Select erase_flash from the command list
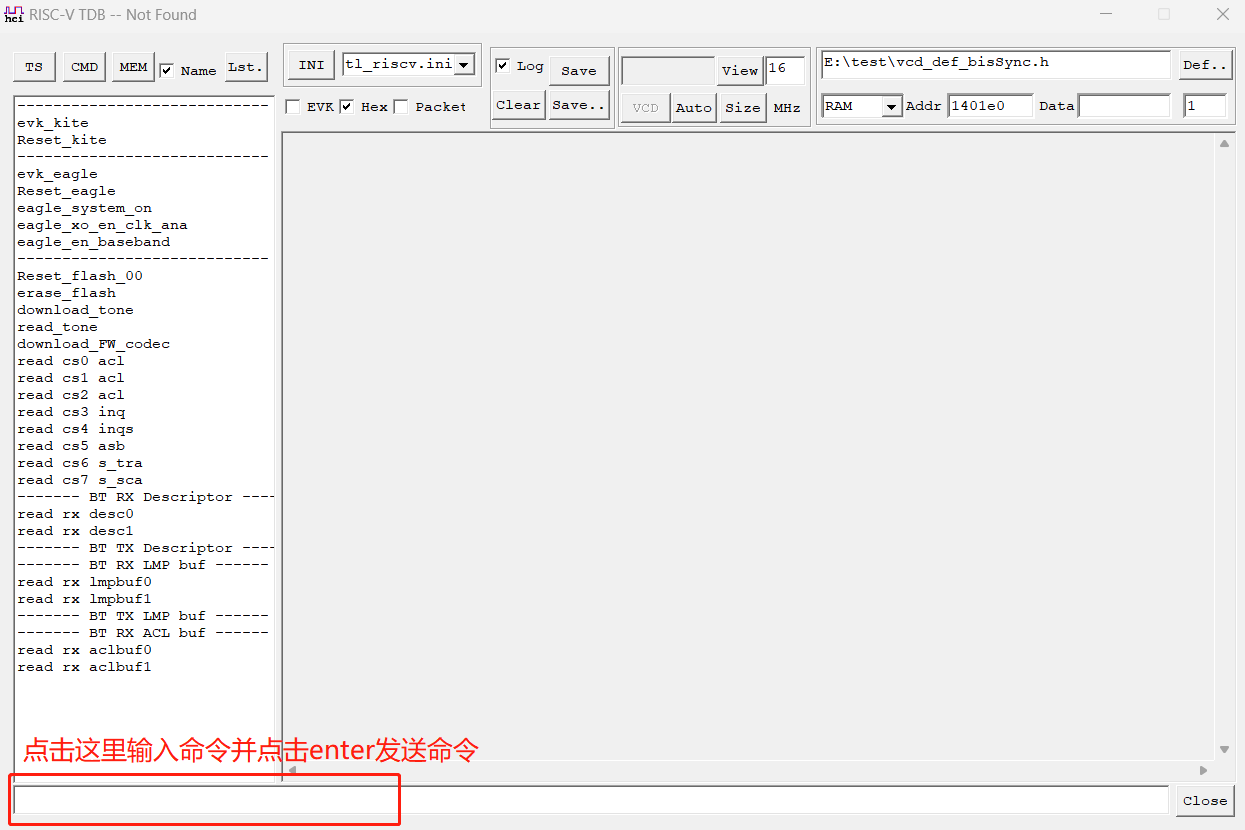This screenshot has width=1245, height=830. (66, 292)
